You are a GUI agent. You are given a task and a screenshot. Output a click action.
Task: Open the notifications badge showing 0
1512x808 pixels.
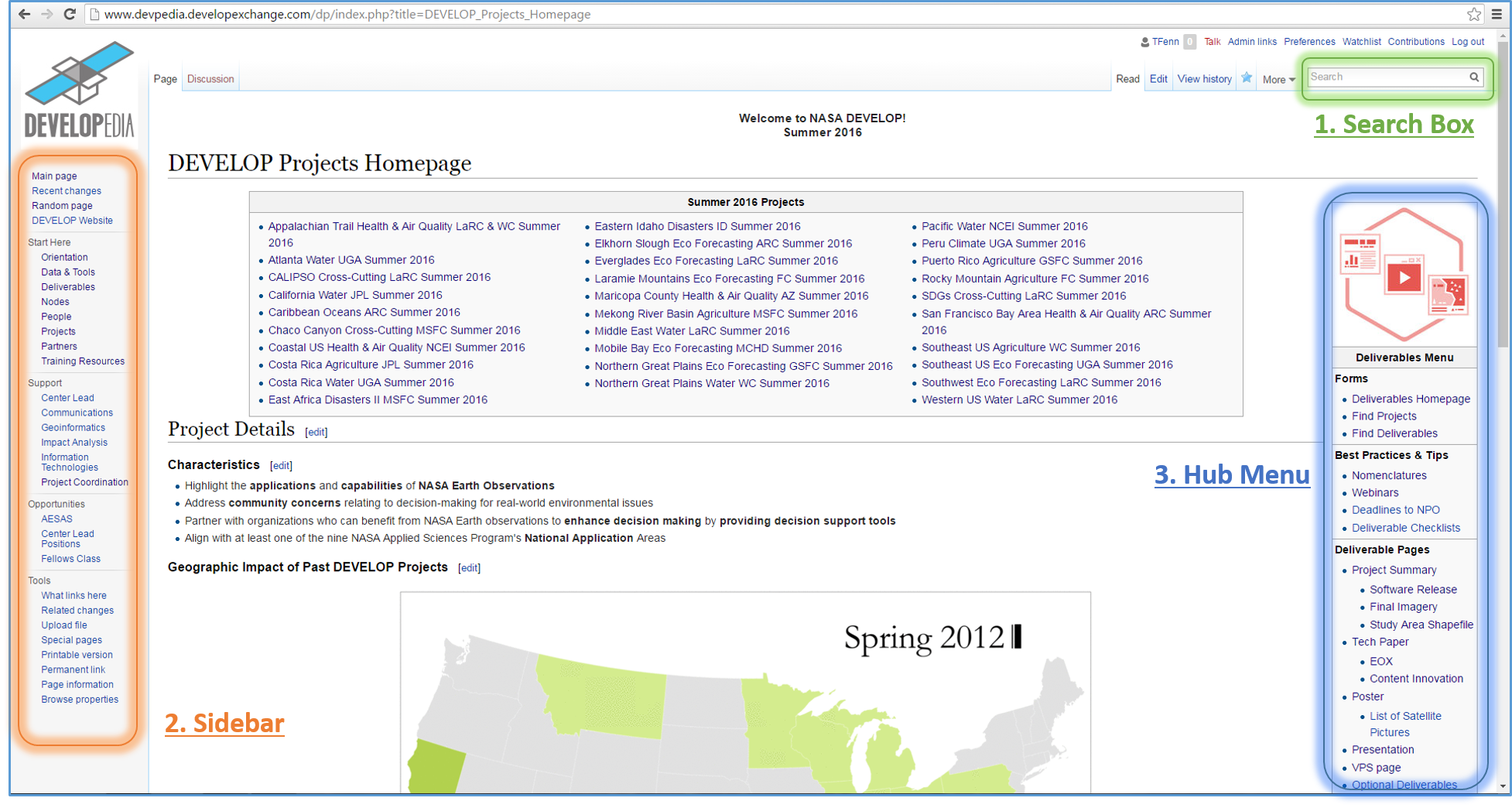point(1190,42)
